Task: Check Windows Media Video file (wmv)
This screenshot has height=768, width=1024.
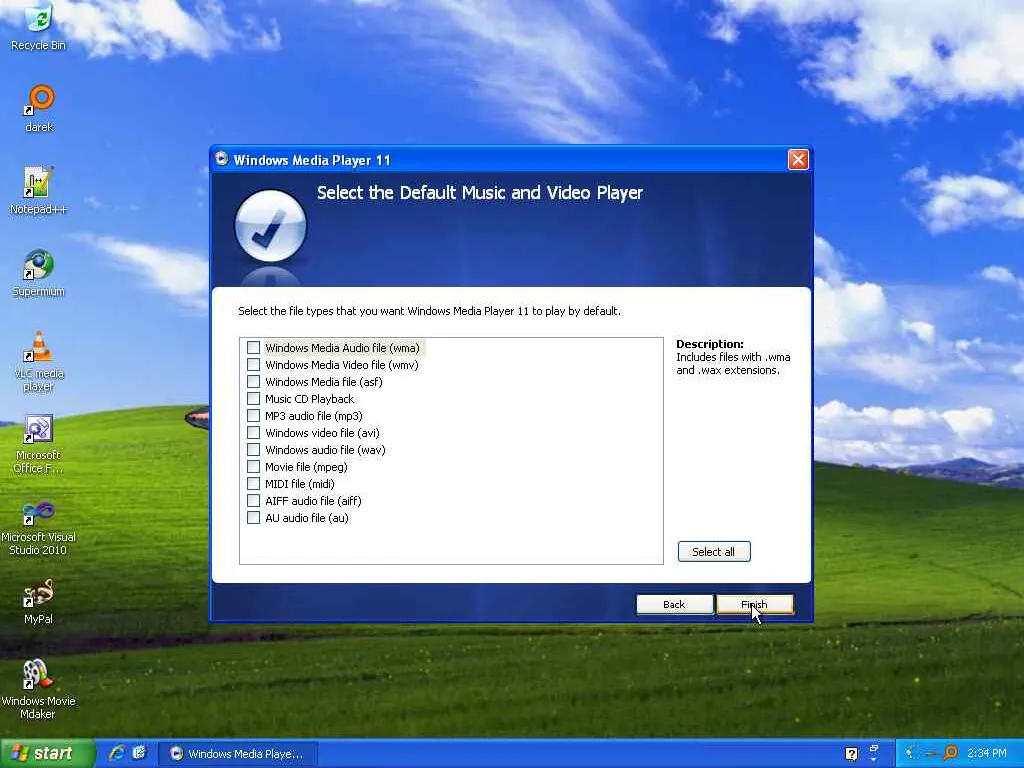Action: (253, 364)
